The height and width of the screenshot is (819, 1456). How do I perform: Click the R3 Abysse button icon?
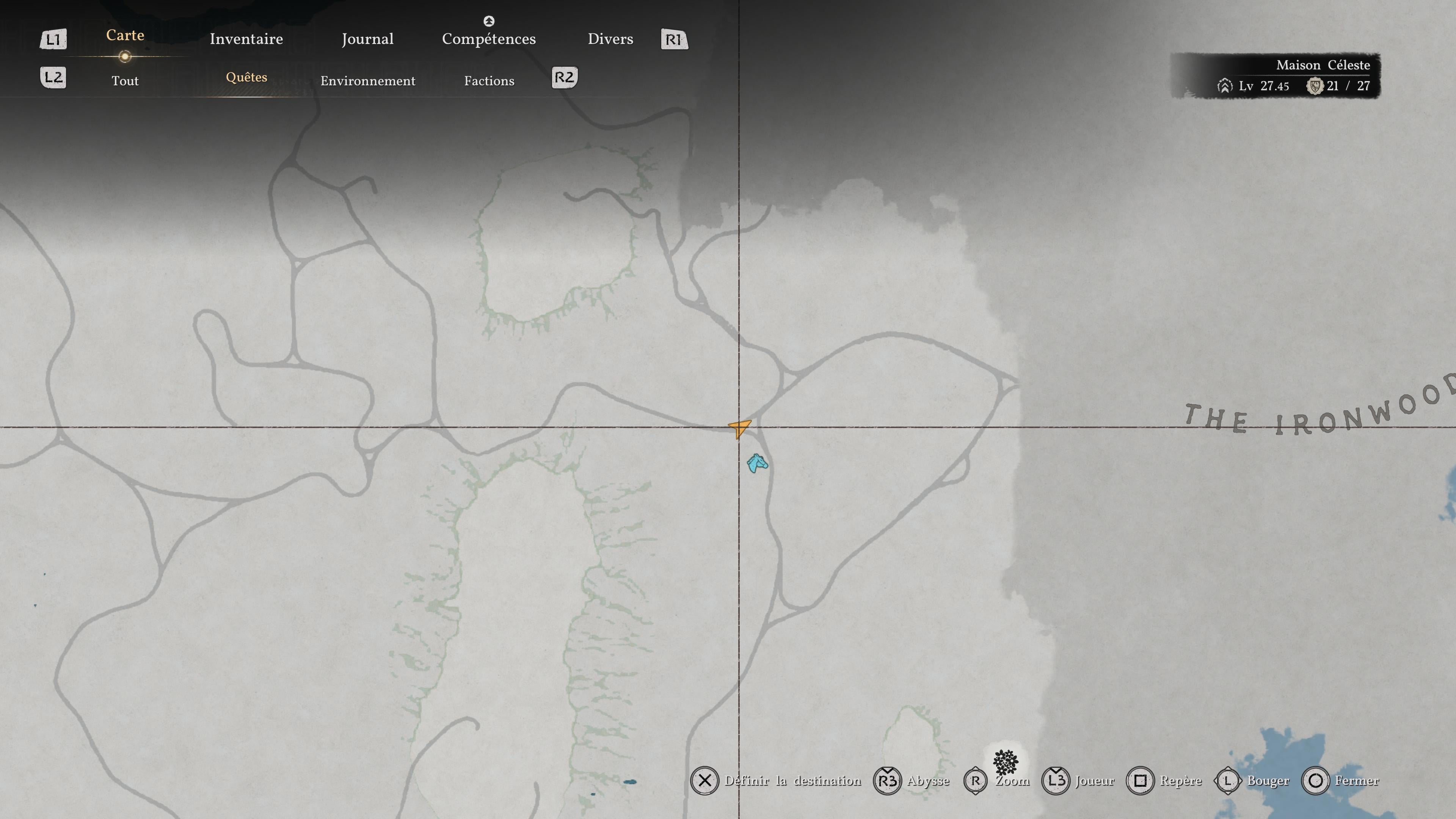887,781
